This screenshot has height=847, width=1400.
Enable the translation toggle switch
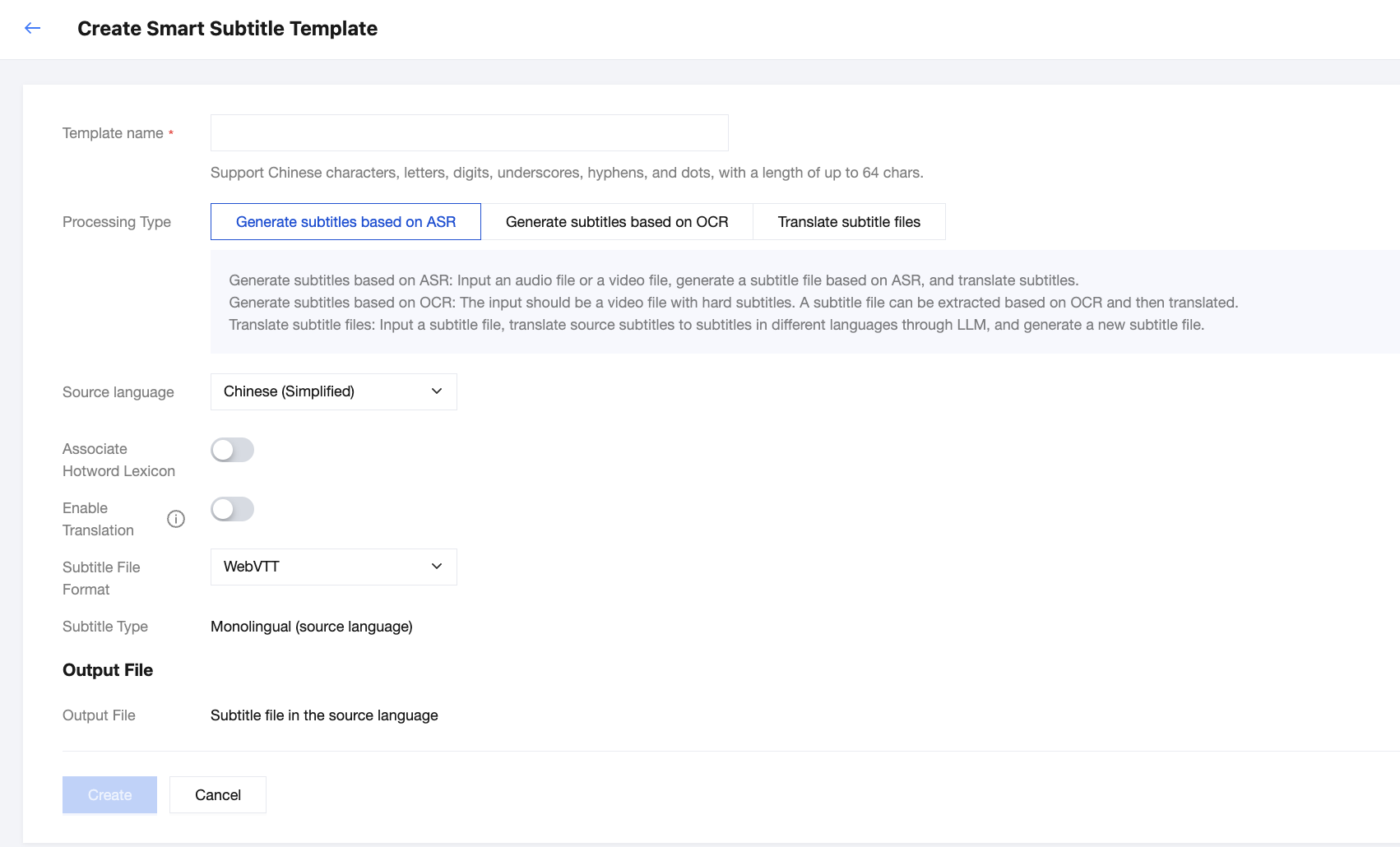232,509
